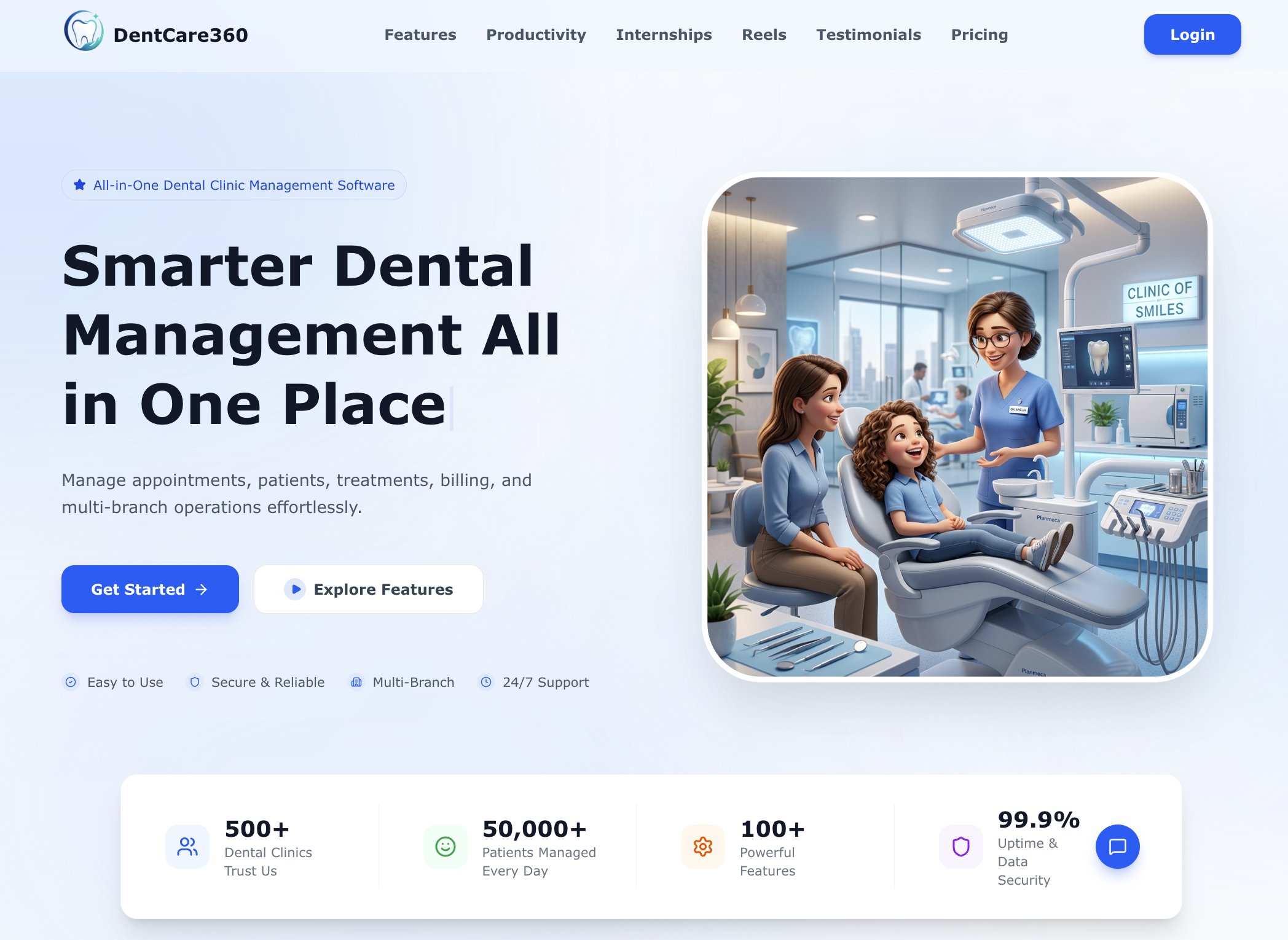The width and height of the screenshot is (1288, 940).
Task: Click "Dental Clinics Trust Us" text
Action: [269, 861]
